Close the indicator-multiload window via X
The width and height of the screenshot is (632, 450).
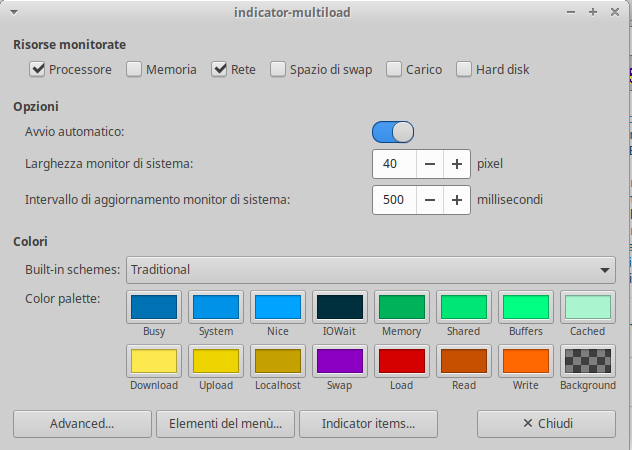click(x=615, y=12)
